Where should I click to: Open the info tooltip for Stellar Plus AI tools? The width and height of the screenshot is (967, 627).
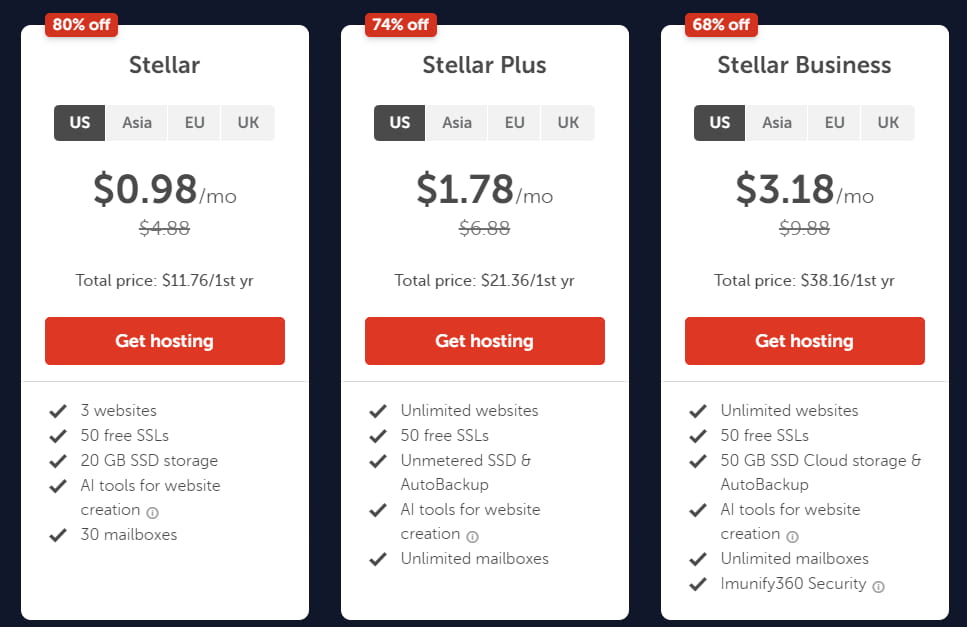(474, 535)
